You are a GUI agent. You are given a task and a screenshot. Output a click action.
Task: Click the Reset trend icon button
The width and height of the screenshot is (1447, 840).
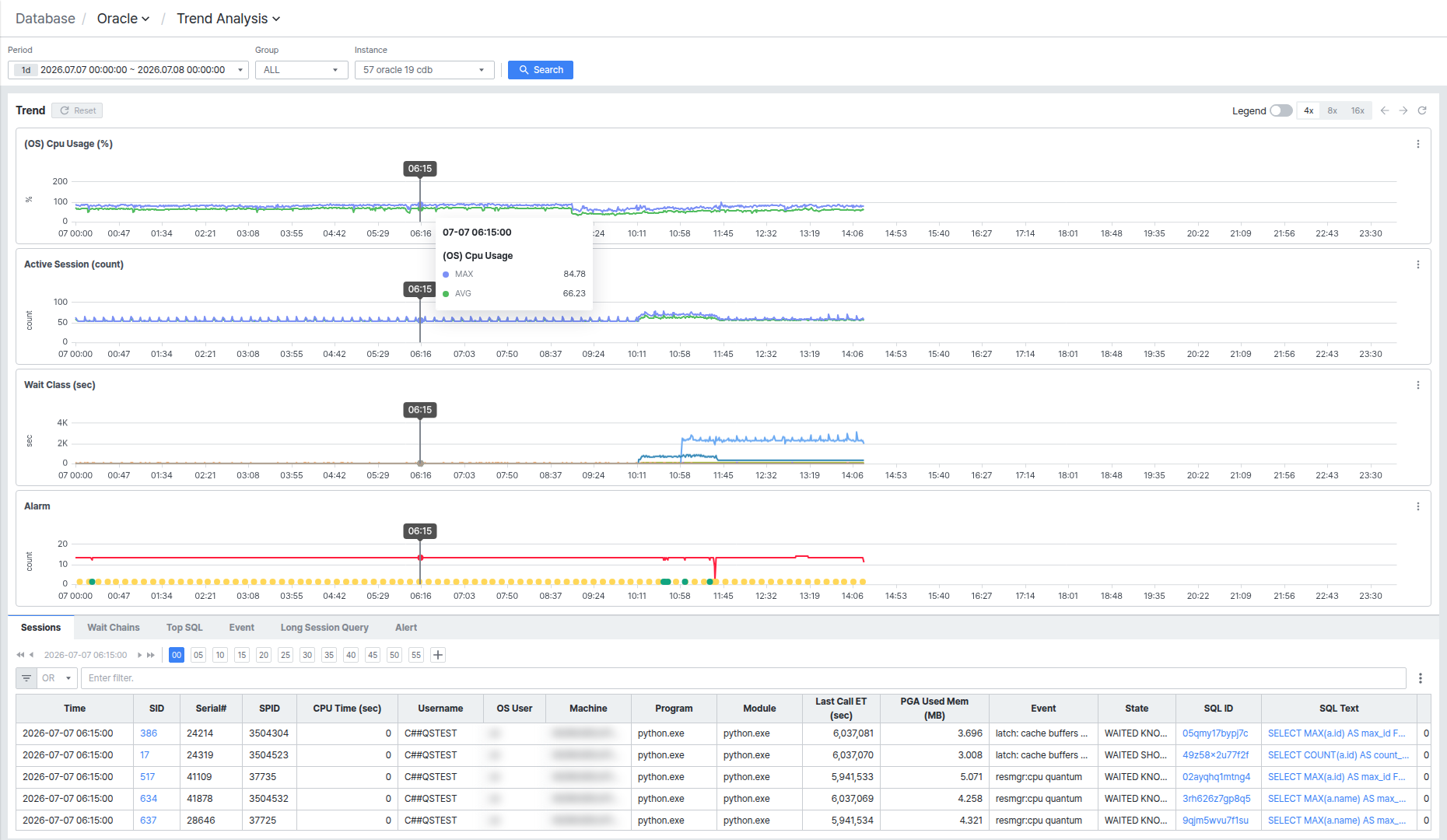[77, 110]
